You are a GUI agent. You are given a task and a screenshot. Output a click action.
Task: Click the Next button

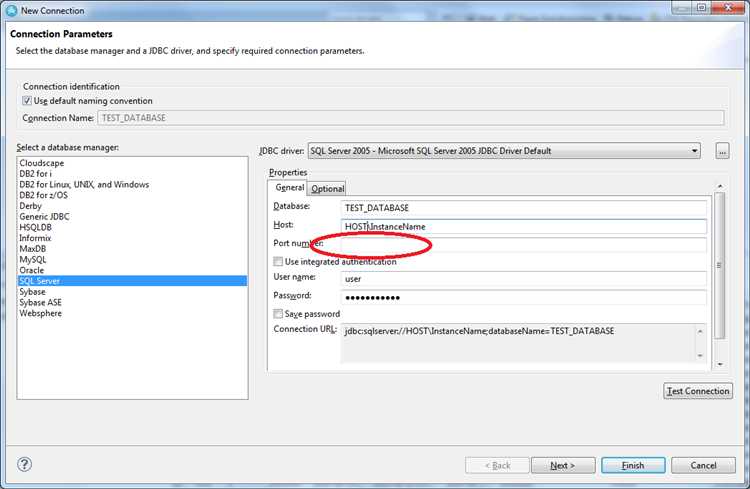click(x=562, y=465)
